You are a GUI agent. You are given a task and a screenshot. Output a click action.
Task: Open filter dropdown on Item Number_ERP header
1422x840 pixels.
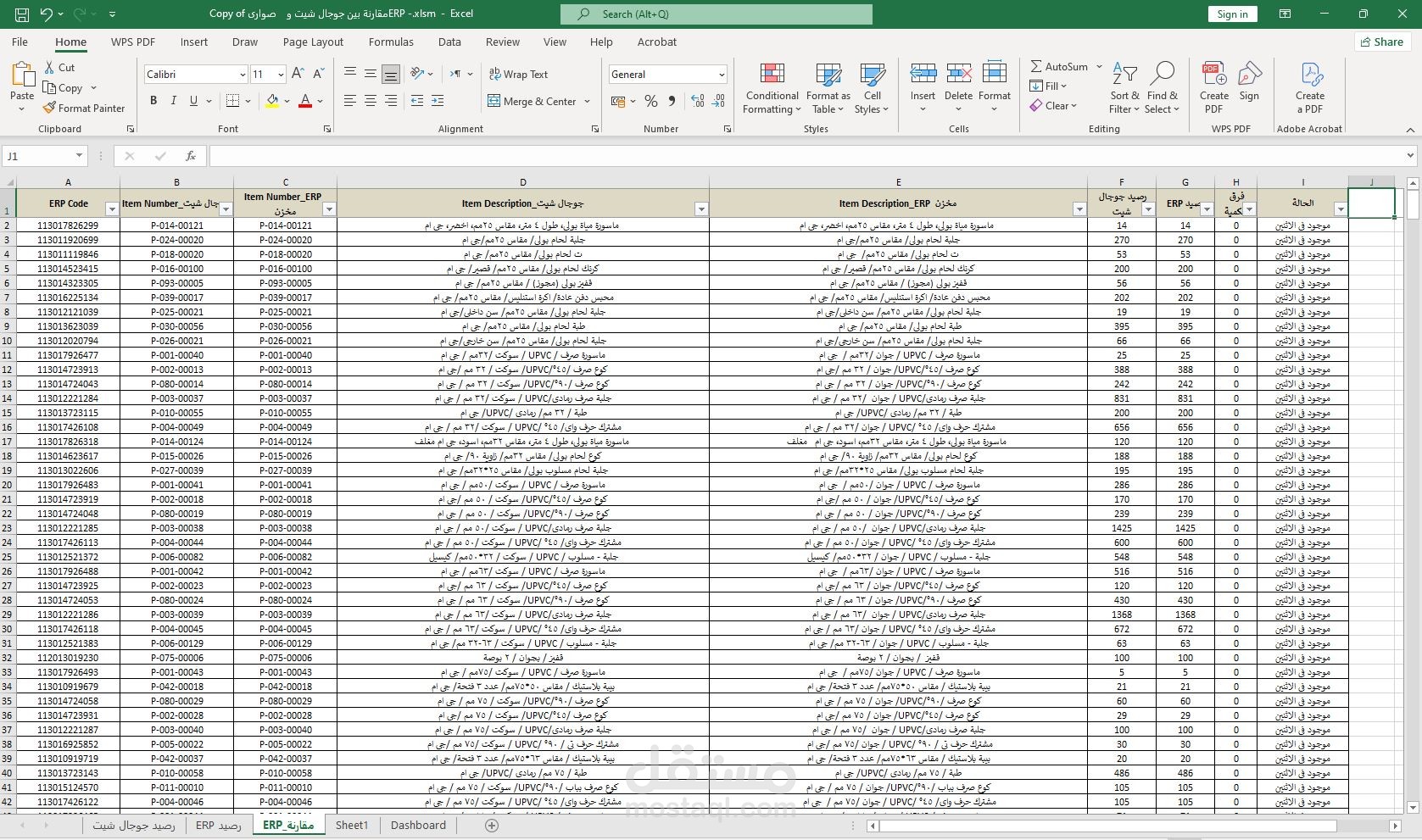tap(330, 209)
